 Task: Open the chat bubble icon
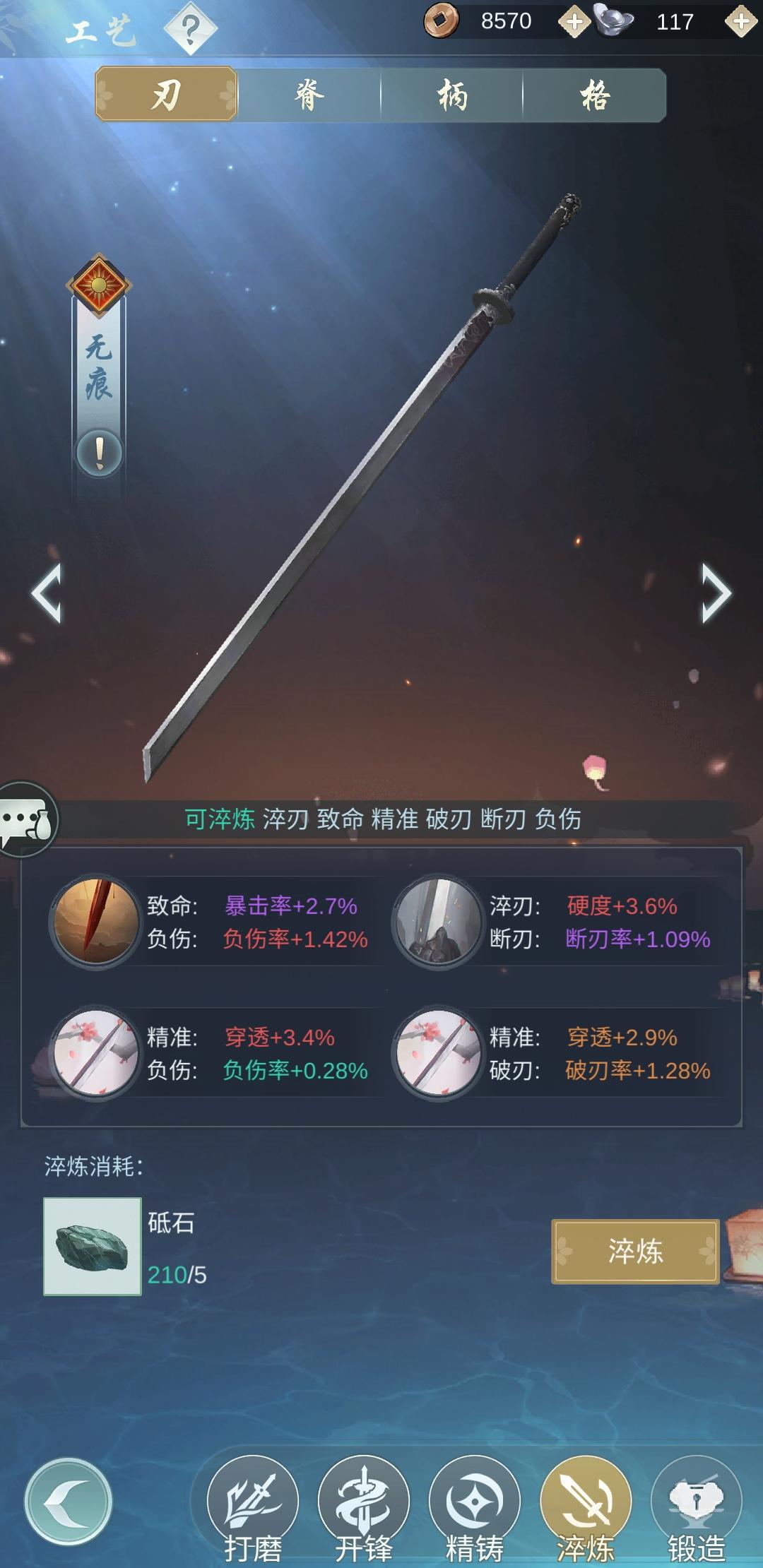[28, 819]
